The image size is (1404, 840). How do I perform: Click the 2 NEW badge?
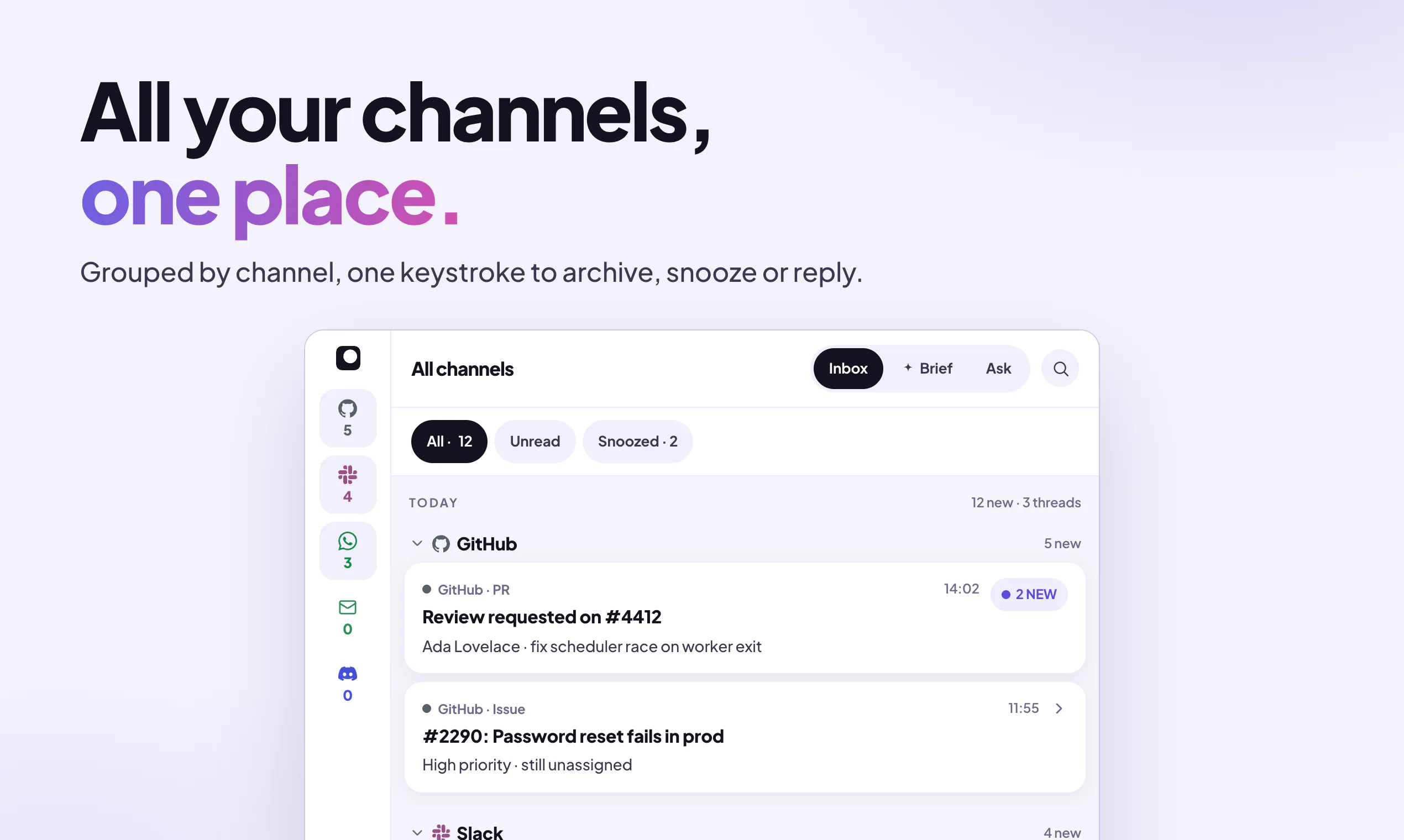(1029, 594)
